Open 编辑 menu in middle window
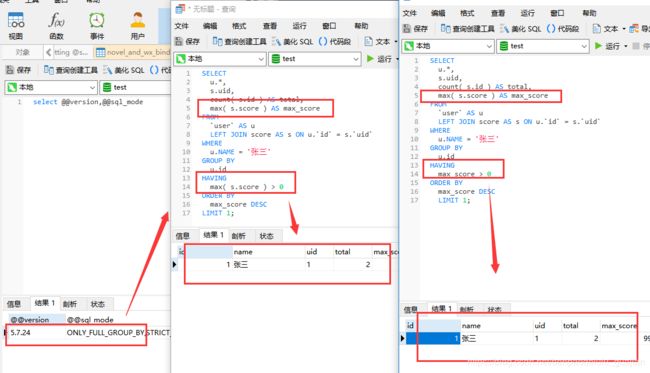The width and height of the screenshot is (650, 373). pos(210,26)
